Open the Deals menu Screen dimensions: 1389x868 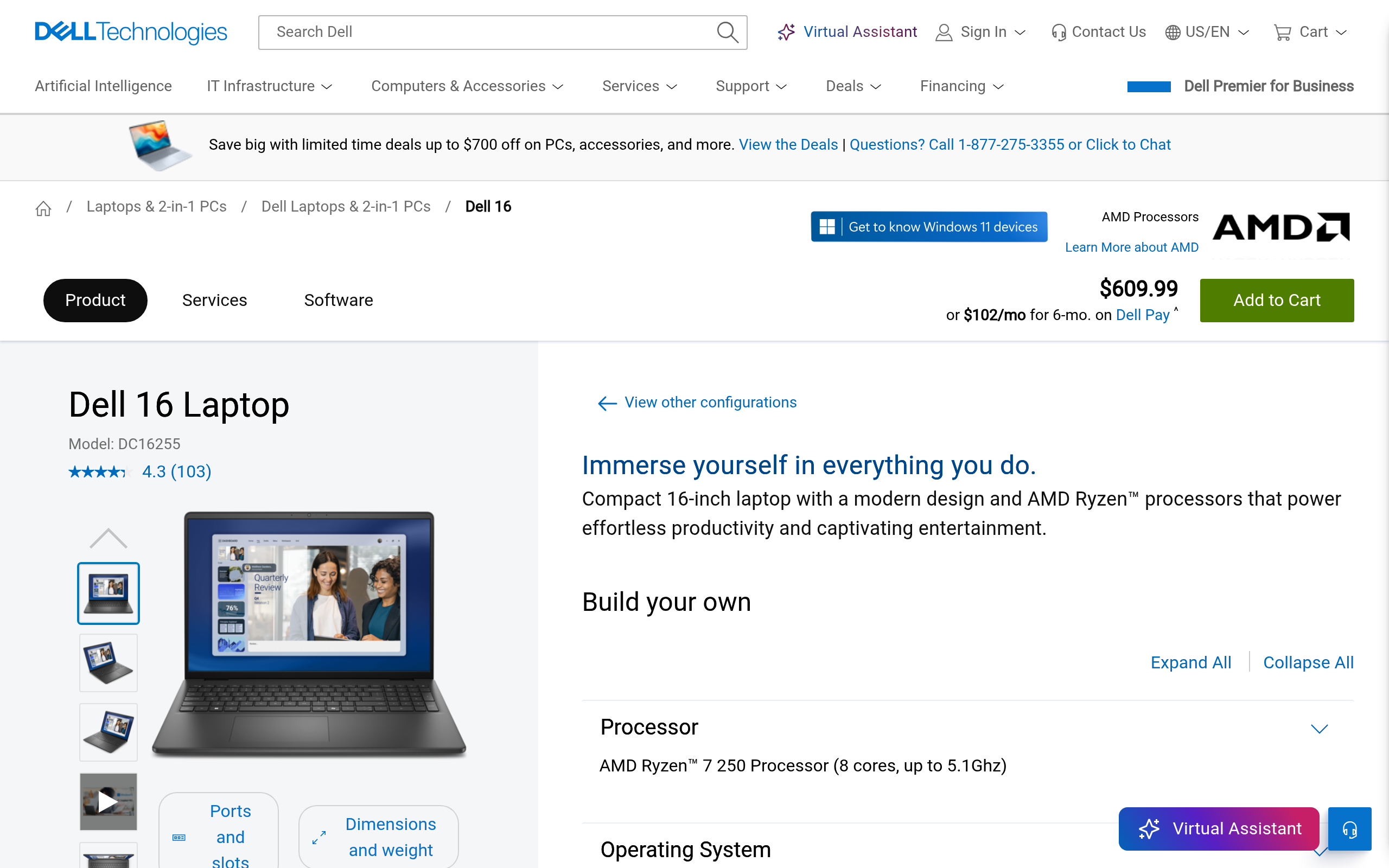[x=853, y=86]
